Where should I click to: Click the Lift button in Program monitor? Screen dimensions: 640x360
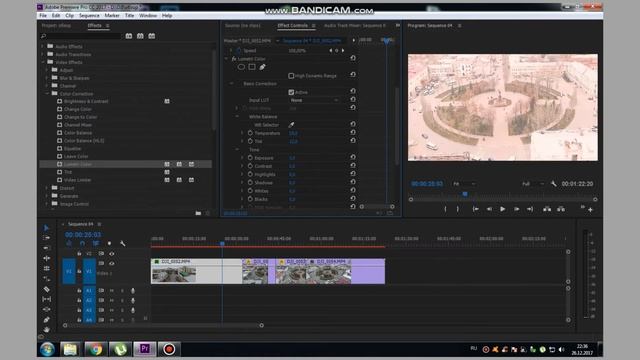pyautogui.click(x=547, y=209)
